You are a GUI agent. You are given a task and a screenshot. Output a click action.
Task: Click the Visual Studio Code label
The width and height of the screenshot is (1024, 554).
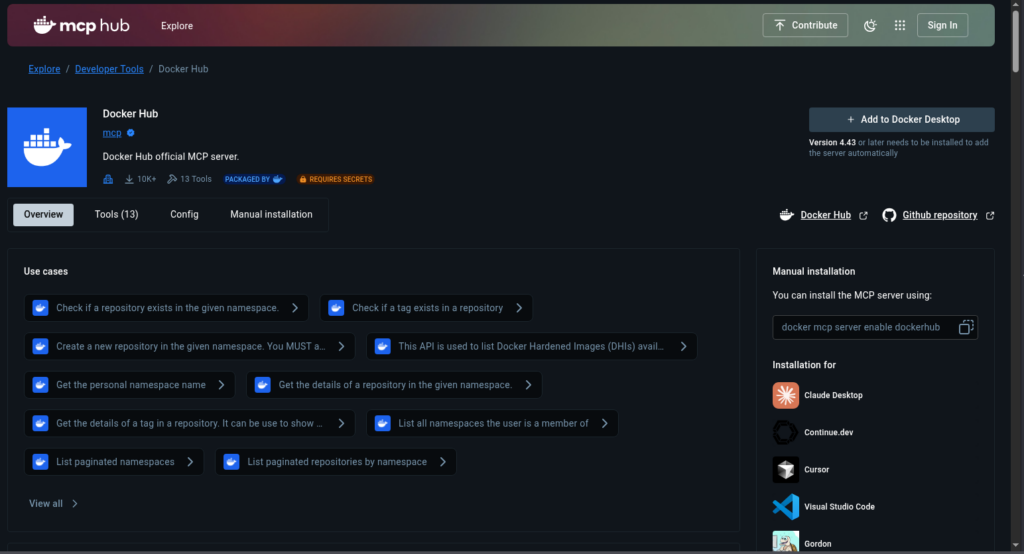coord(839,507)
